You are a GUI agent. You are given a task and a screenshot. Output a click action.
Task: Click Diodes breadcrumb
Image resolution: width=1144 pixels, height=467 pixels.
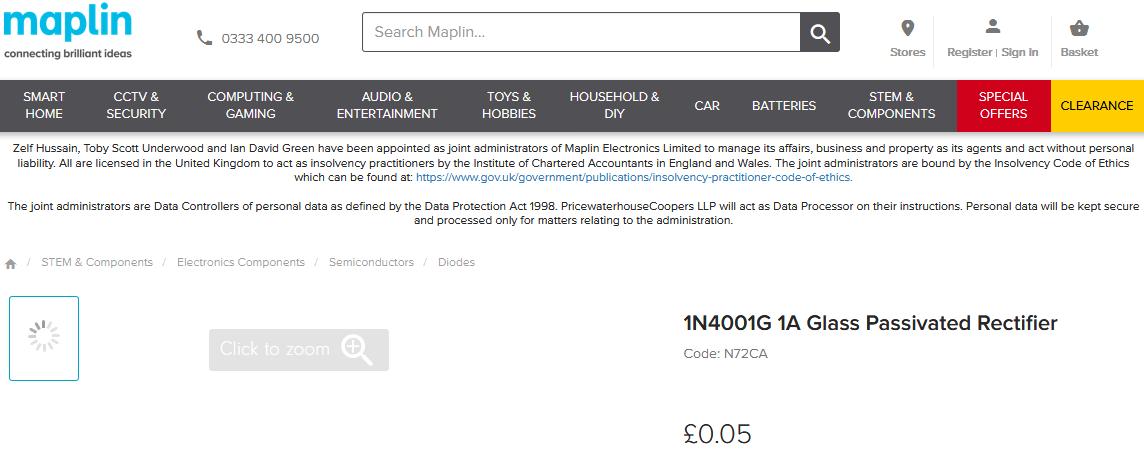[456, 263]
